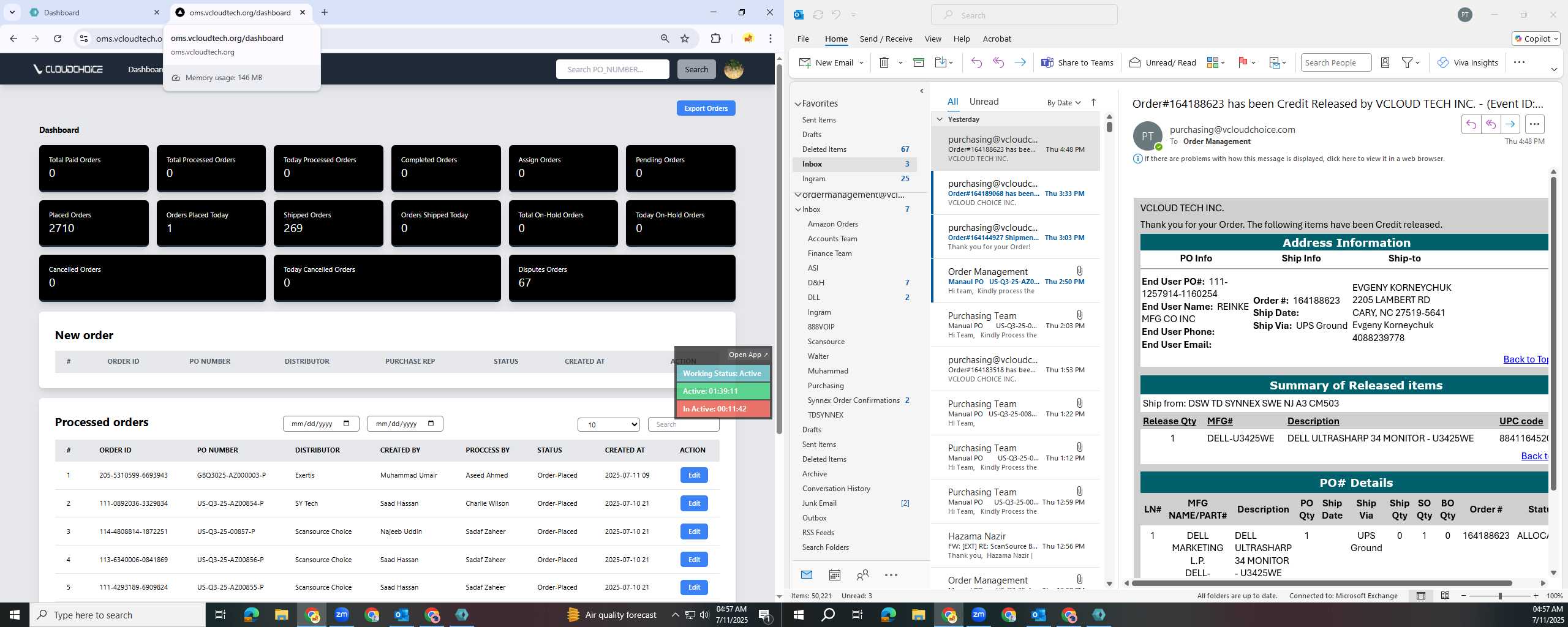The width and height of the screenshot is (1568, 627).
Task: Click the Windows Start button on left taskbar
Action: (15, 615)
